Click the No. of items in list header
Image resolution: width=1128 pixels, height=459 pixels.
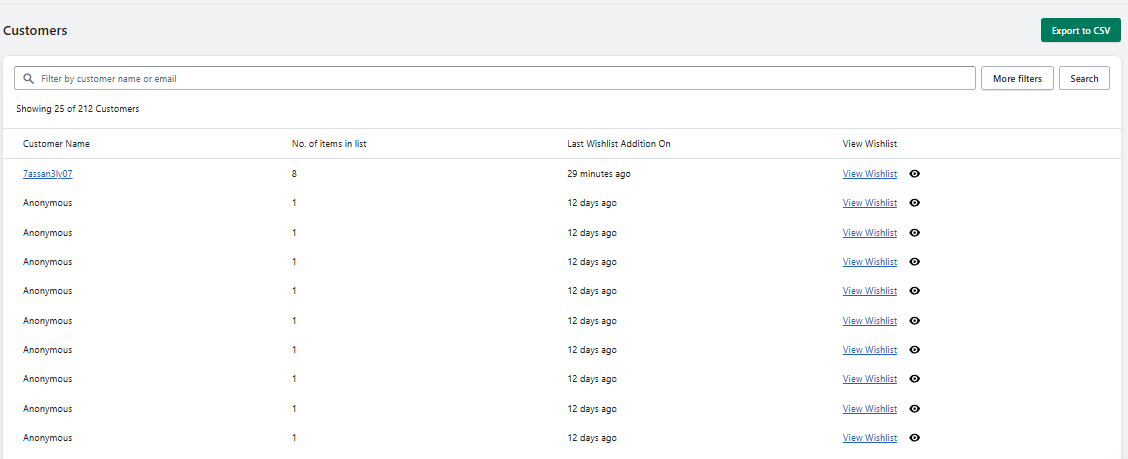click(x=329, y=144)
